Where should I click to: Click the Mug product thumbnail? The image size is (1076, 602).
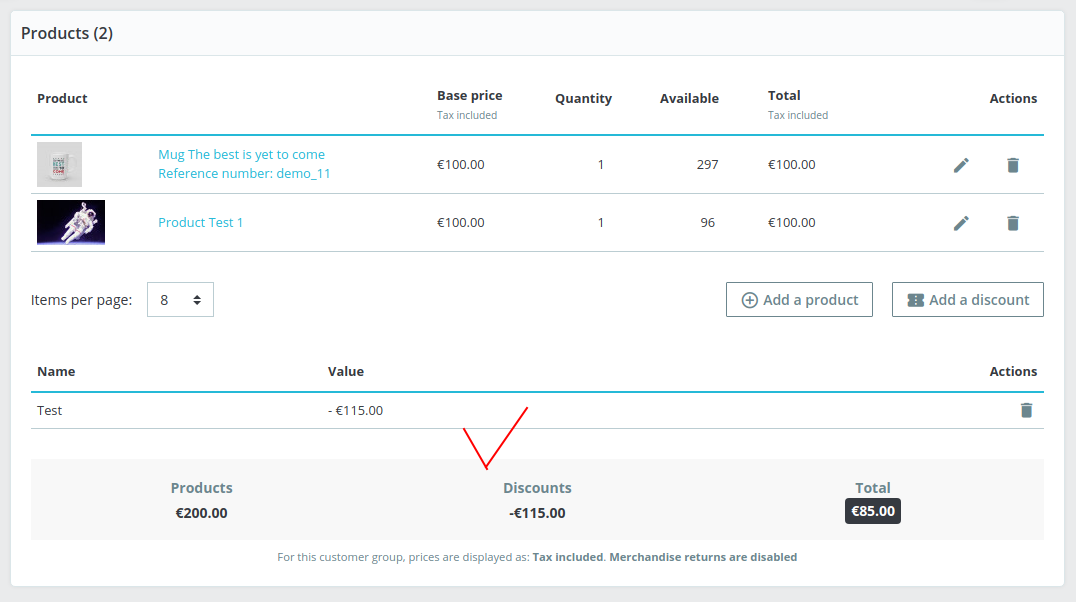point(59,164)
